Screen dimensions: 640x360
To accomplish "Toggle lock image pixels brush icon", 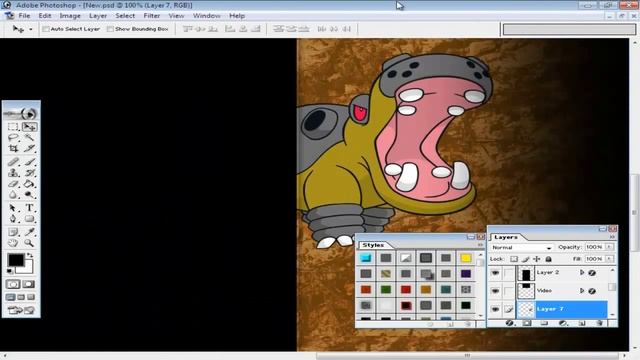I will 526,259.
